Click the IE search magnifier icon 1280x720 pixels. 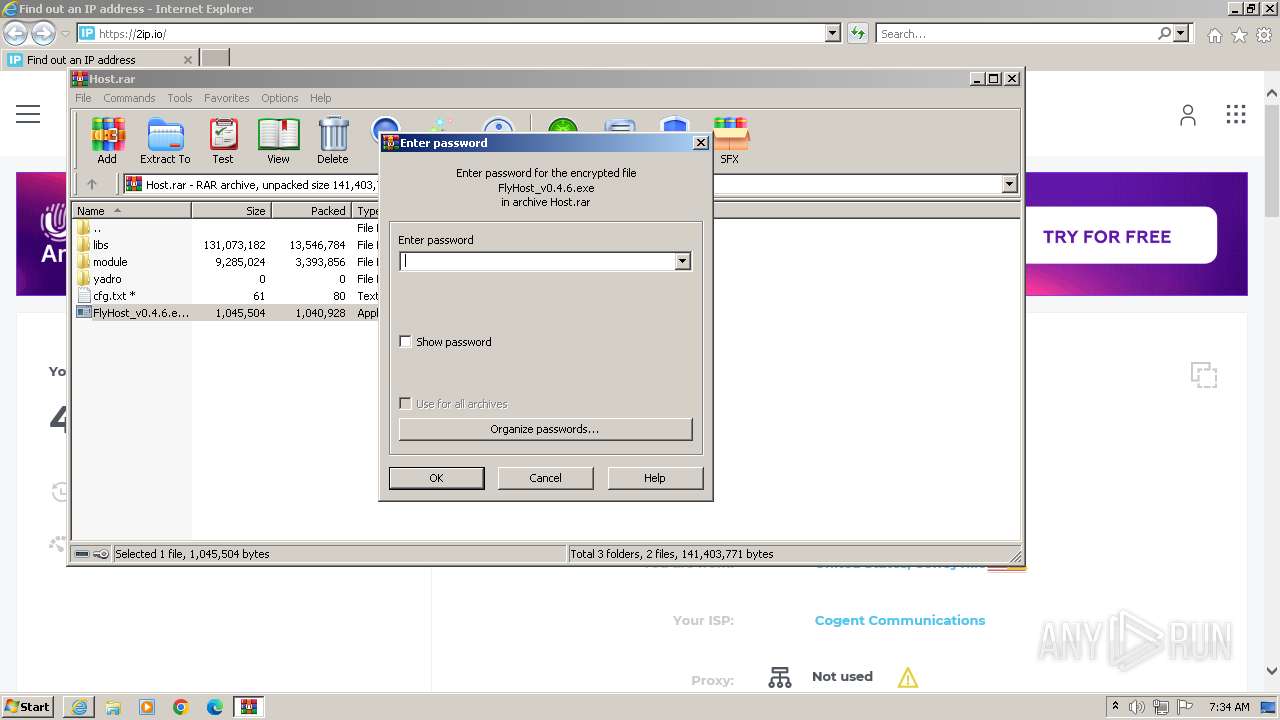point(1164,34)
